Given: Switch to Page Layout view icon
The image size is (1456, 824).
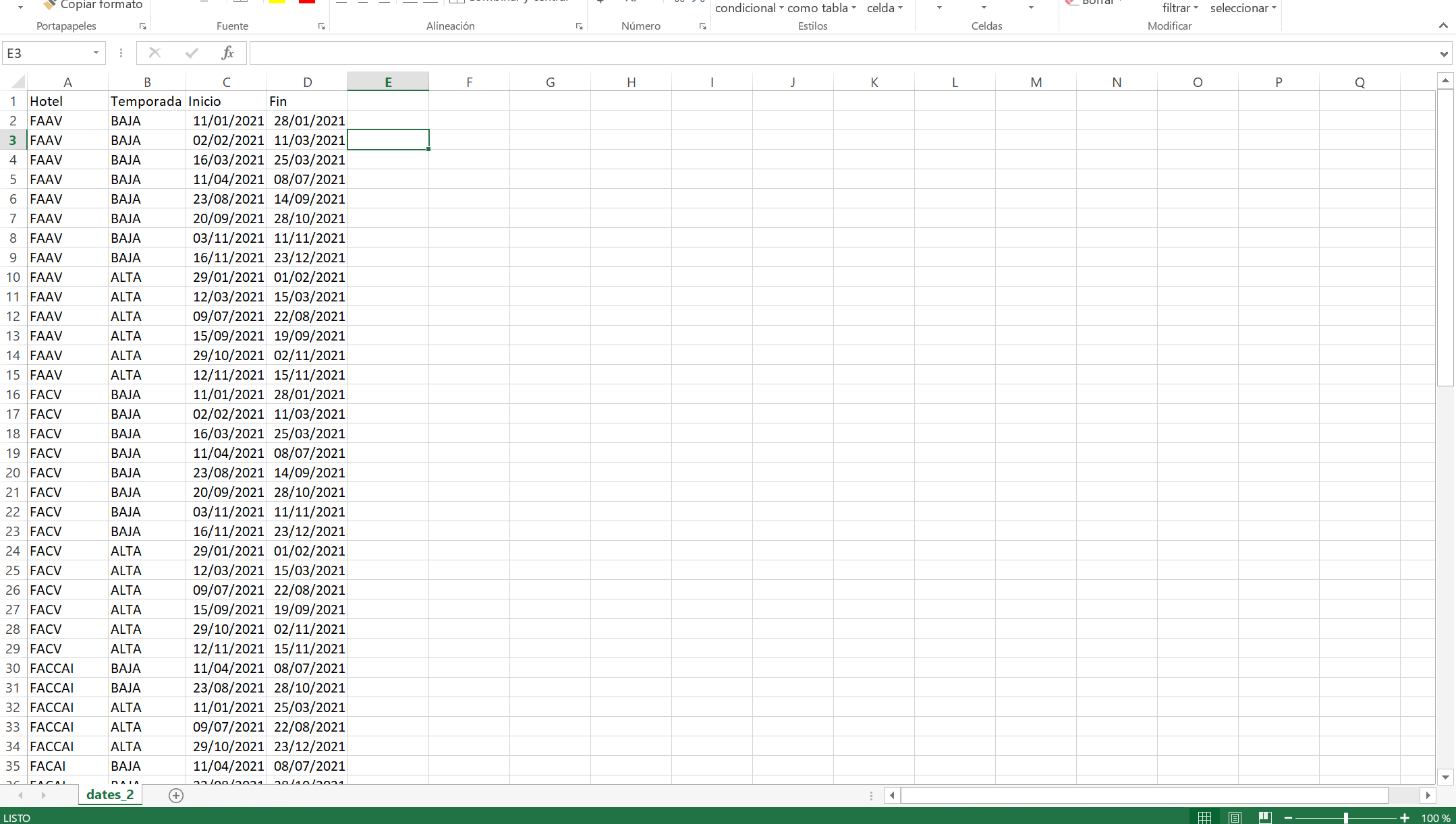Looking at the screenshot, I should 1235,817.
